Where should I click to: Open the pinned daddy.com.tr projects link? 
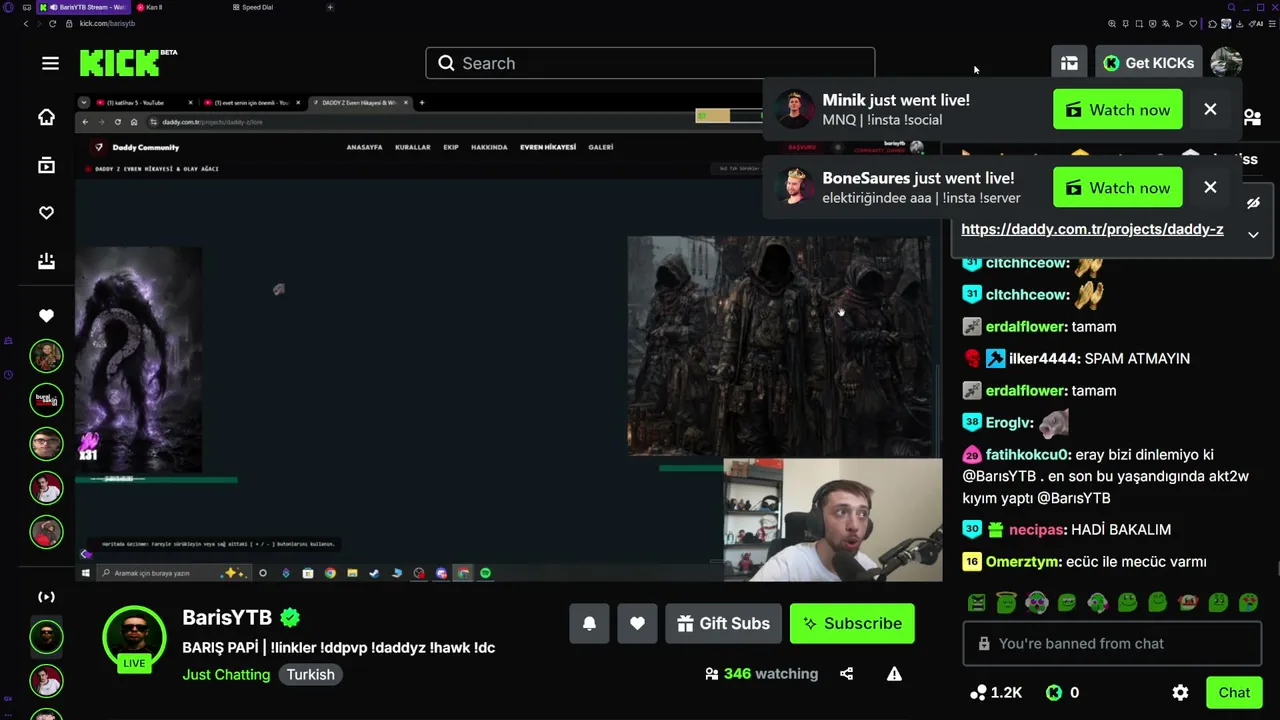pos(1092,229)
